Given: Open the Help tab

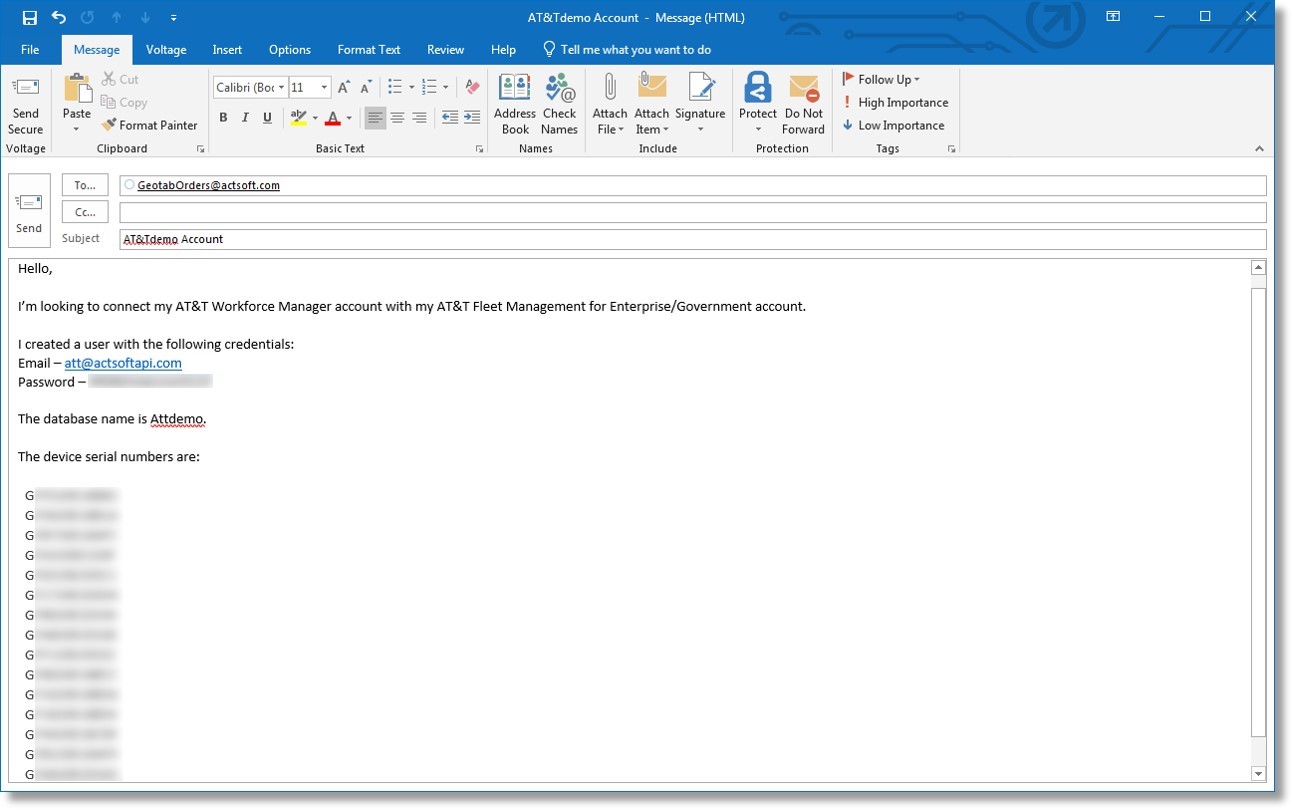Looking at the screenshot, I should [x=503, y=49].
